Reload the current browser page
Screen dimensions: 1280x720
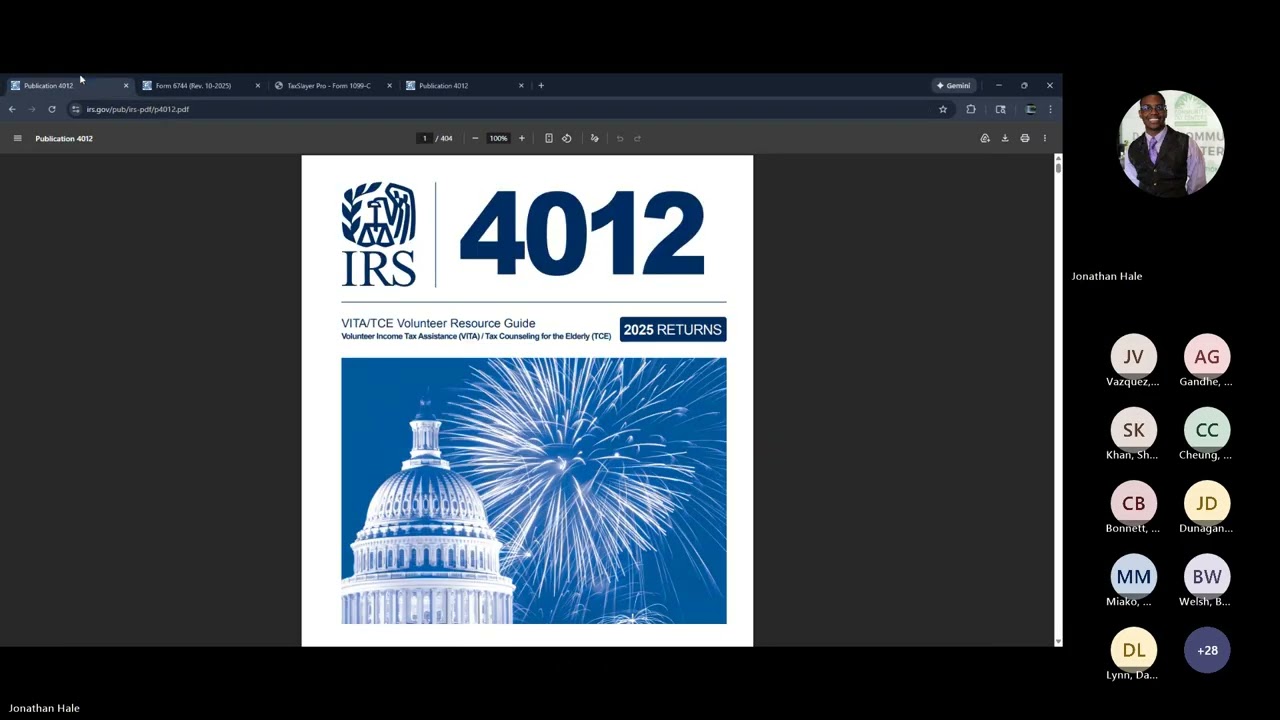pos(52,109)
